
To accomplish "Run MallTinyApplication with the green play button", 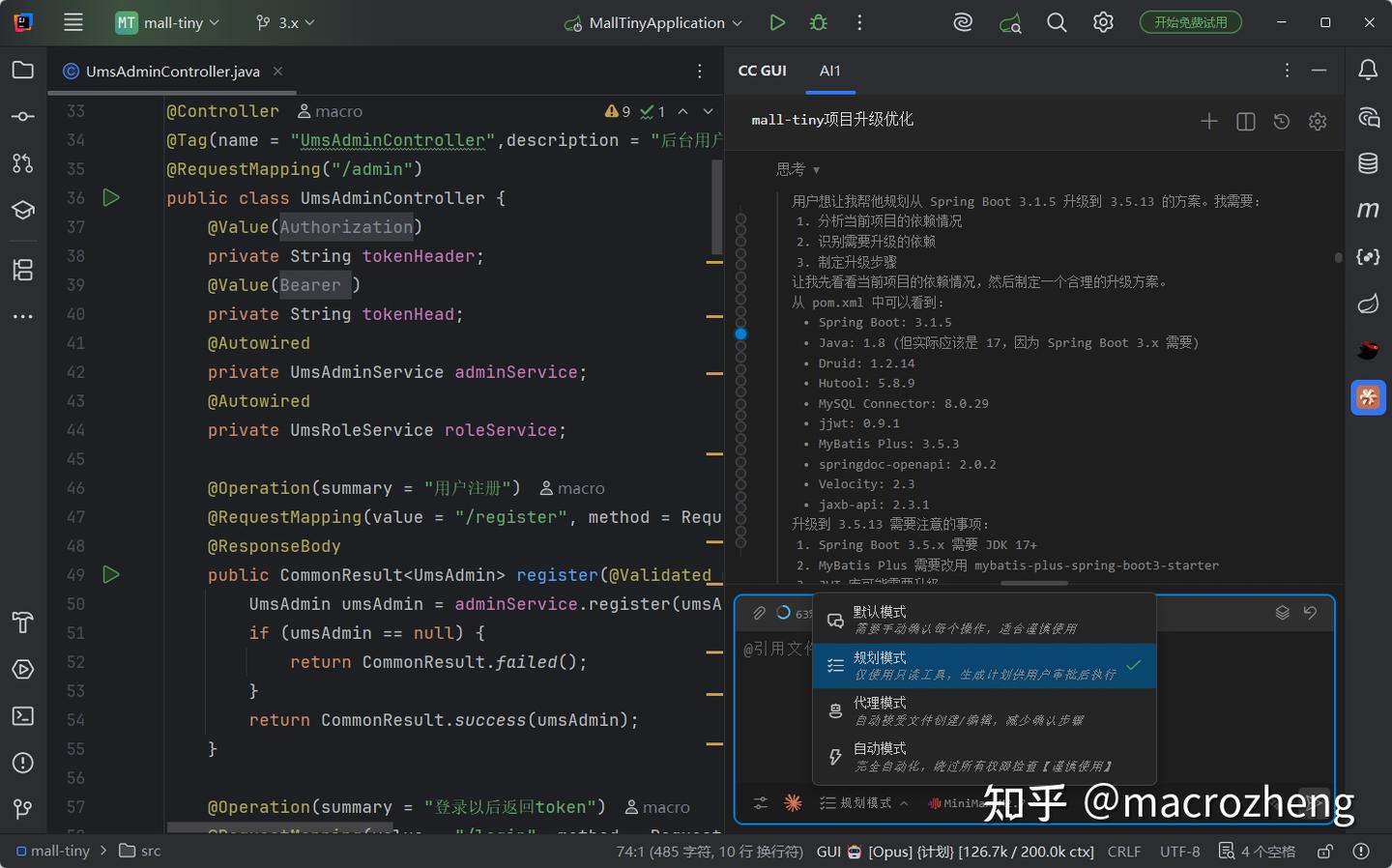I will click(x=777, y=22).
